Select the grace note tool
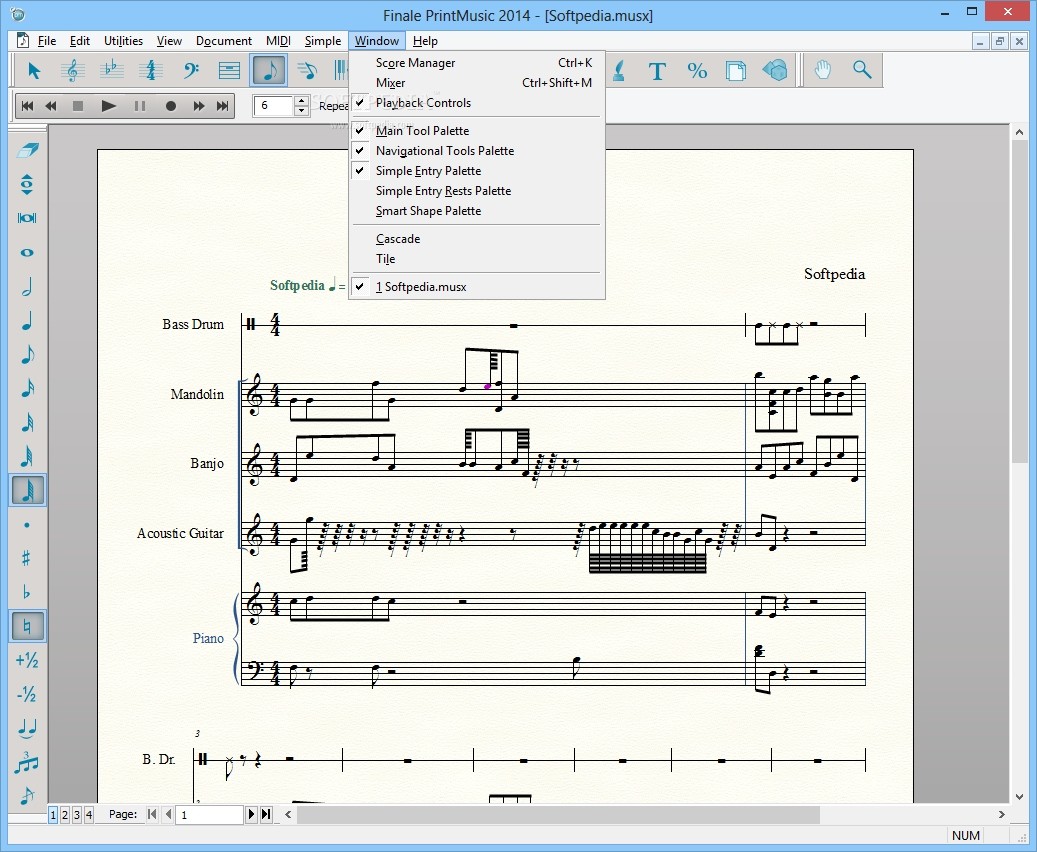 click(27, 794)
